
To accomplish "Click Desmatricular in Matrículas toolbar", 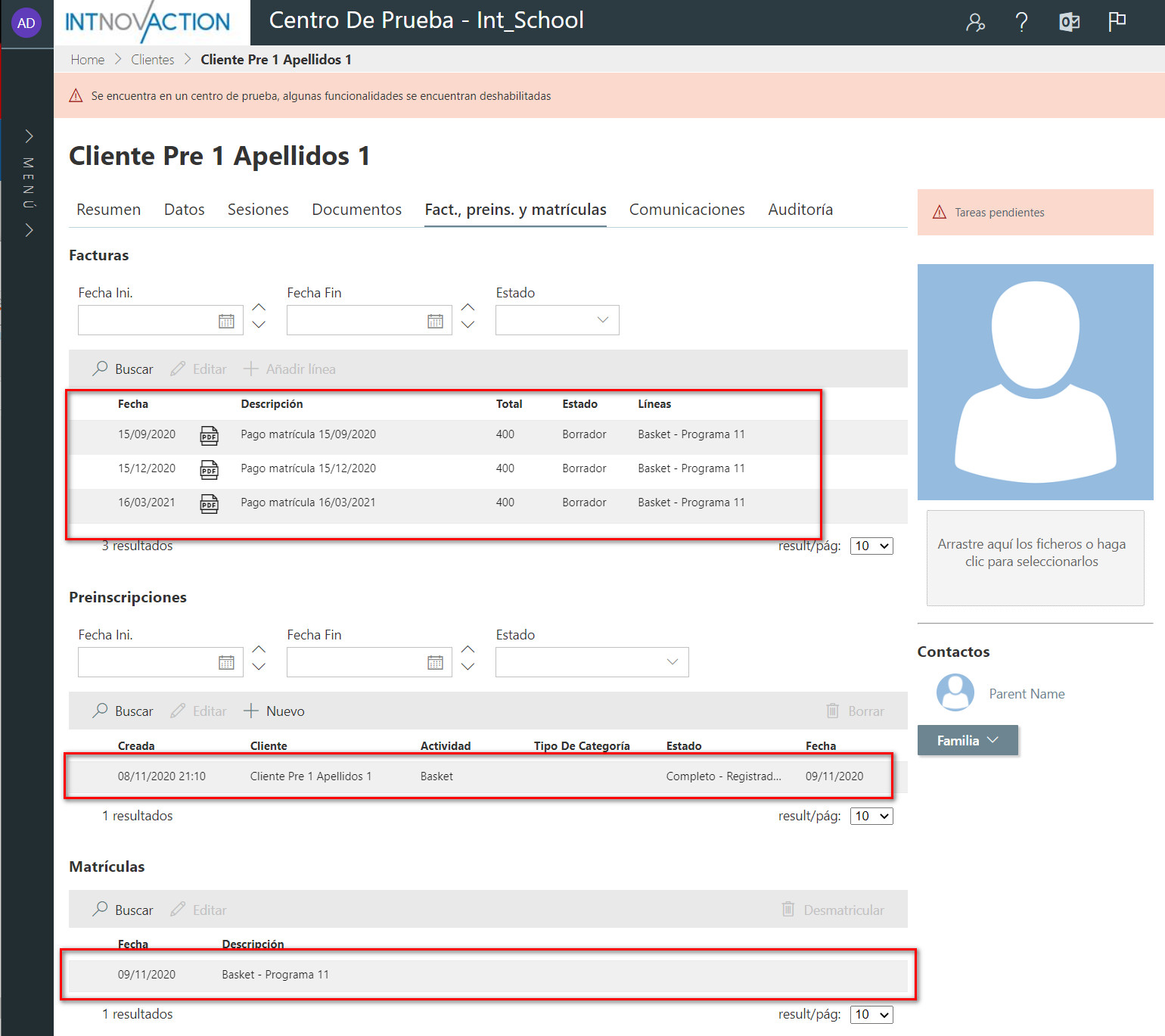I will (832, 910).
